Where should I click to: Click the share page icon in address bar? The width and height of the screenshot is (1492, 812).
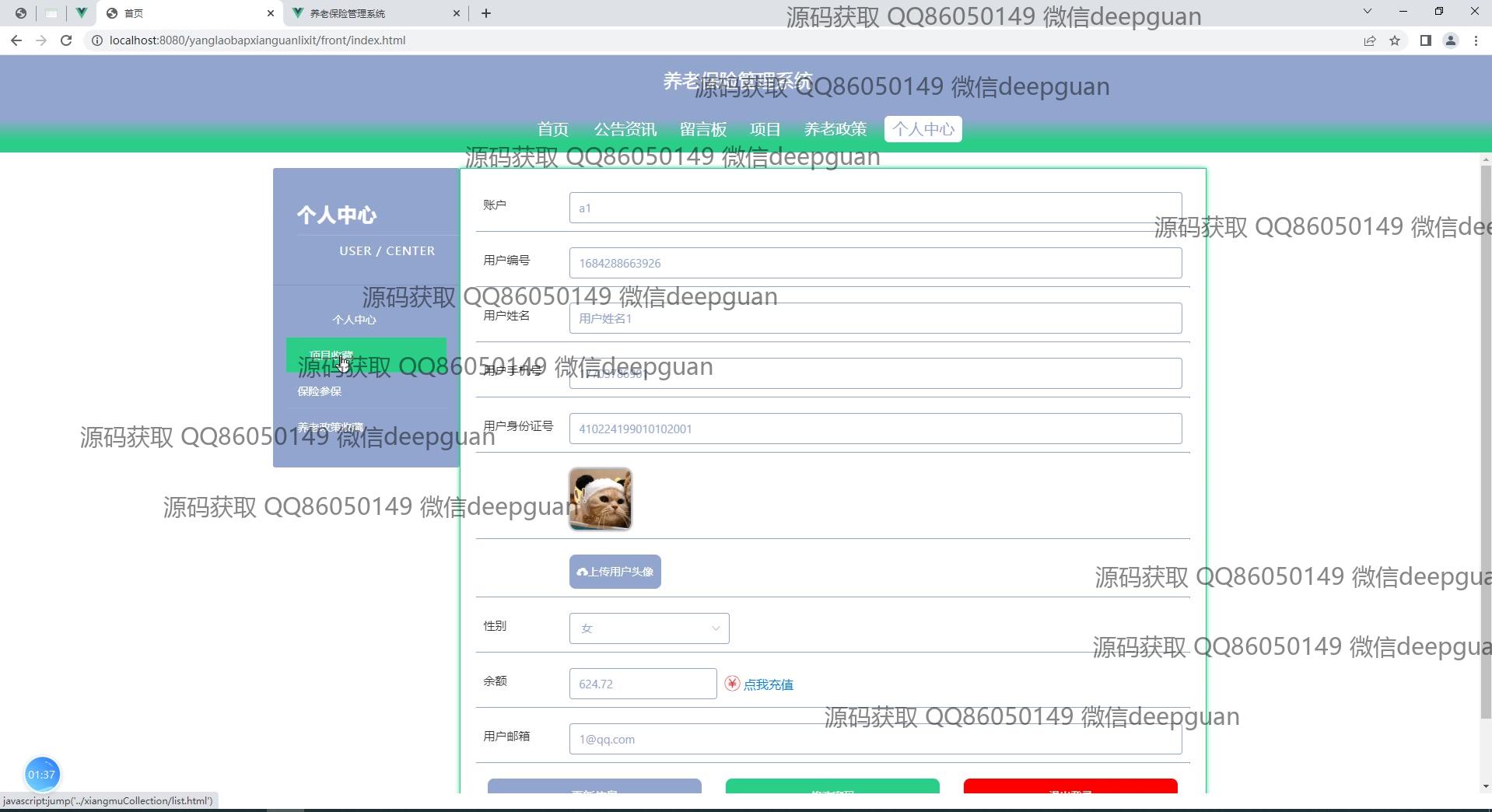tap(1370, 40)
